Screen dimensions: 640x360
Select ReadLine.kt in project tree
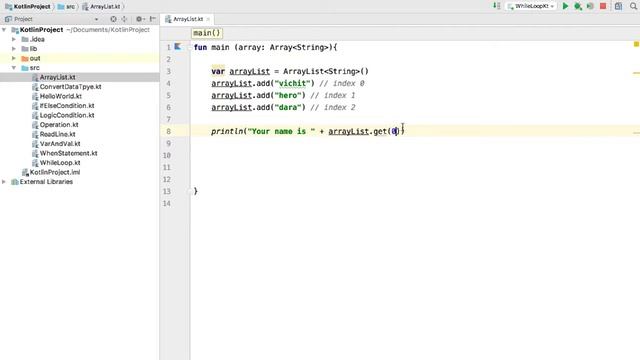(x=57, y=134)
